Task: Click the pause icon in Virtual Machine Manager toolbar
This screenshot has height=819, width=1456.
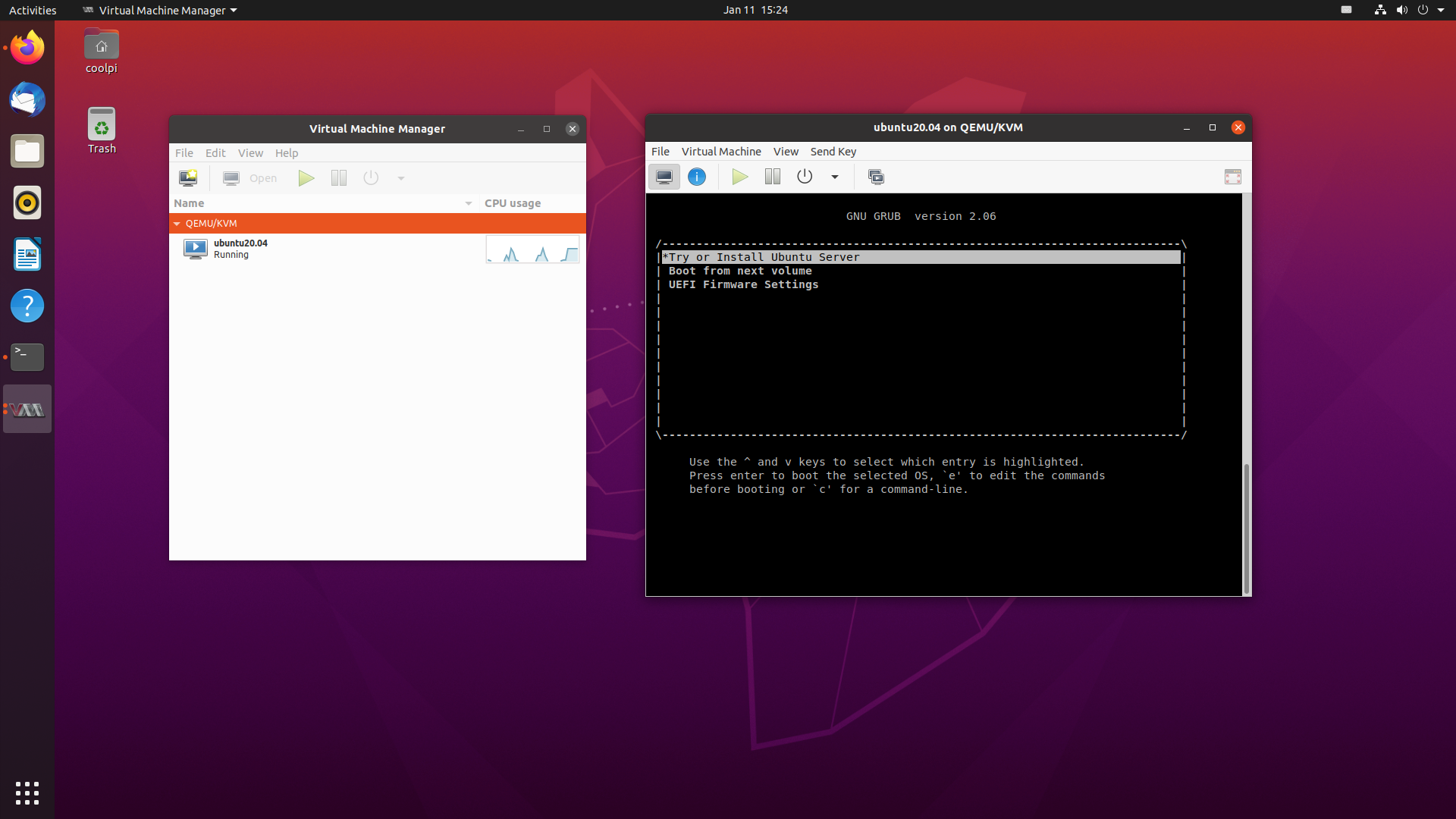Action: 339,178
